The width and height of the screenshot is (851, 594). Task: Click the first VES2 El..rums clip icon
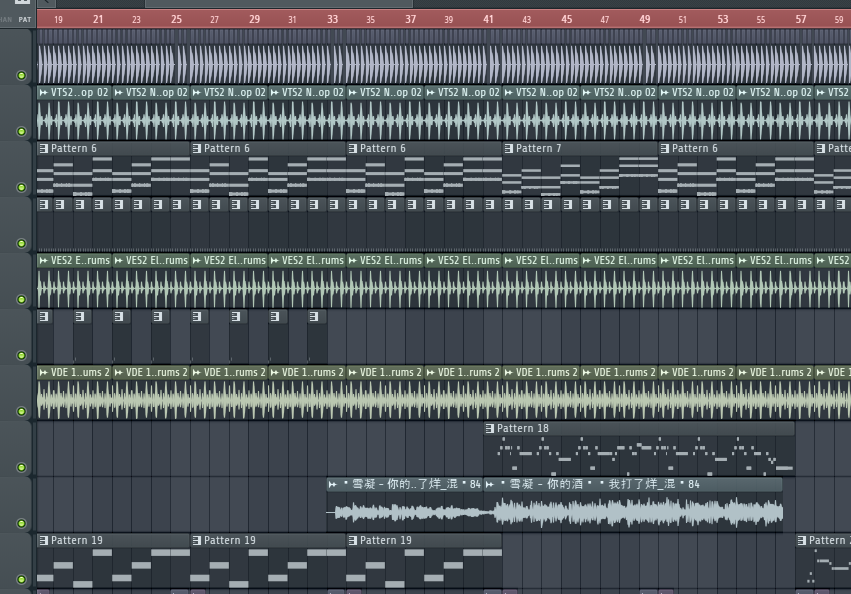(43, 260)
